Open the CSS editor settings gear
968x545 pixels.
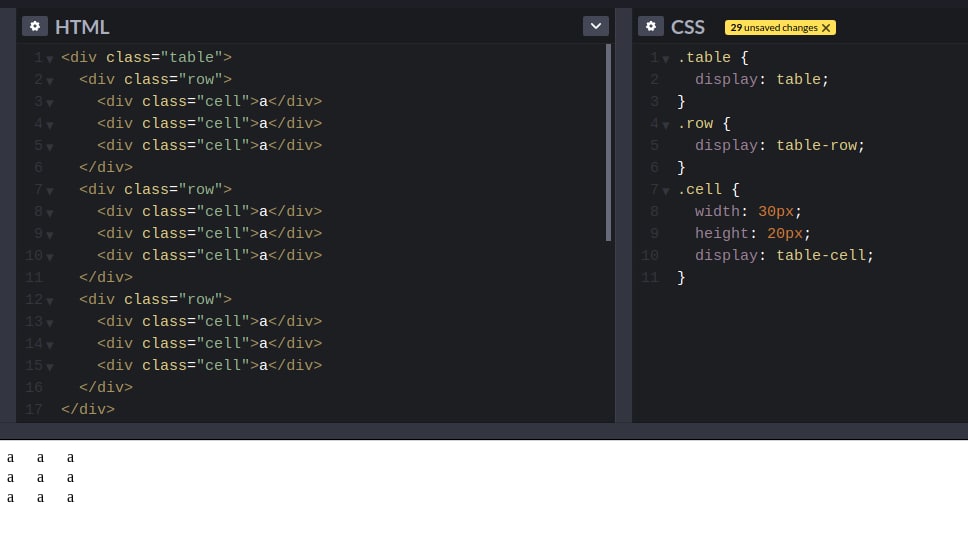click(x=651, y=26)
